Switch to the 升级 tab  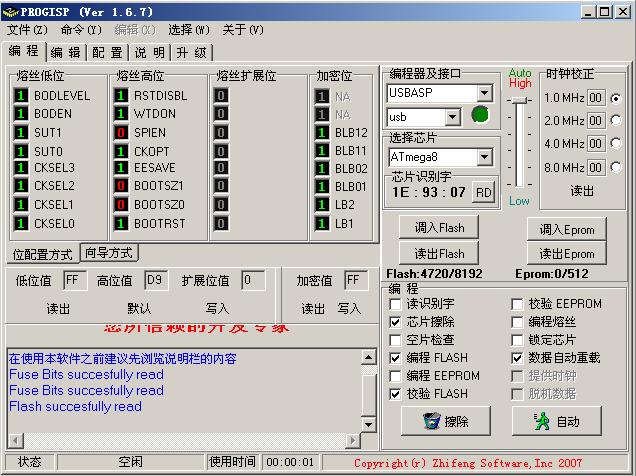[x=192, y=52]
